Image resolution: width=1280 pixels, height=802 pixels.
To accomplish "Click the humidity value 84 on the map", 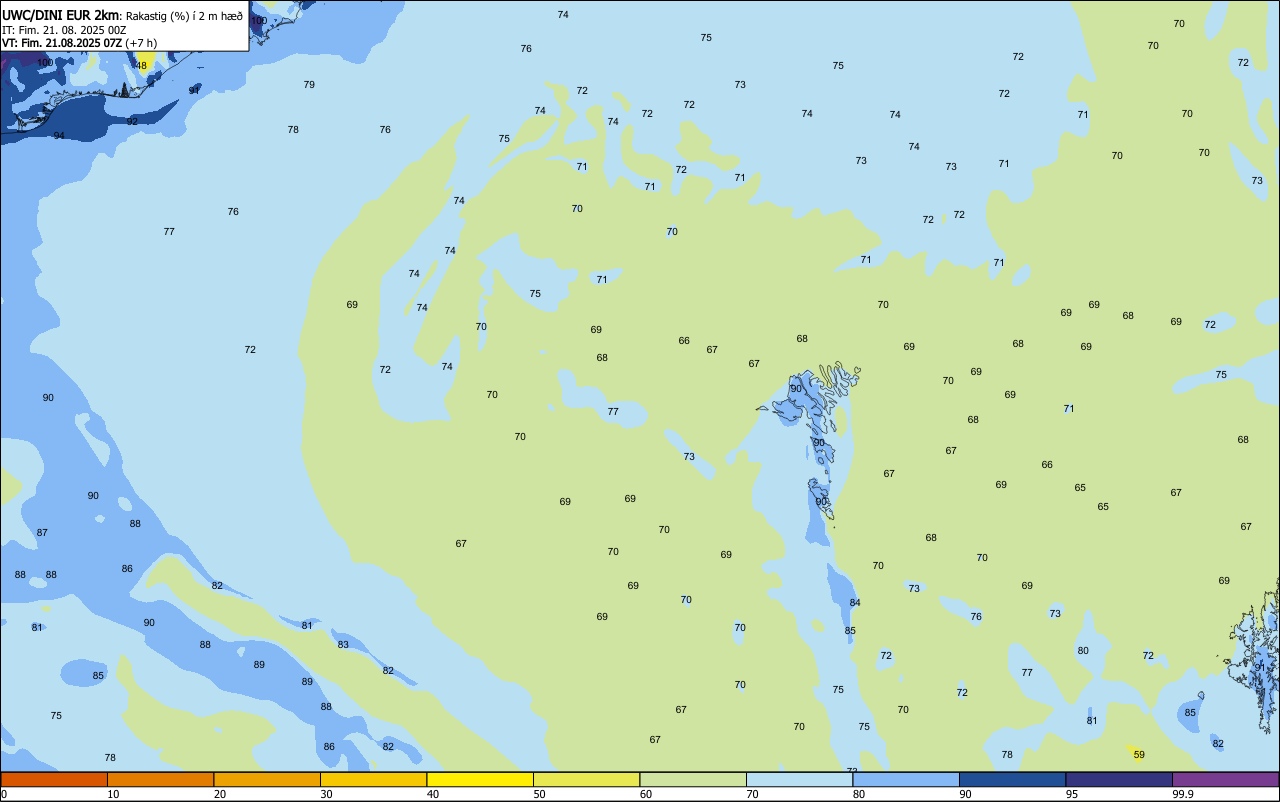I will pyautogui.click(x=855, y=603).
